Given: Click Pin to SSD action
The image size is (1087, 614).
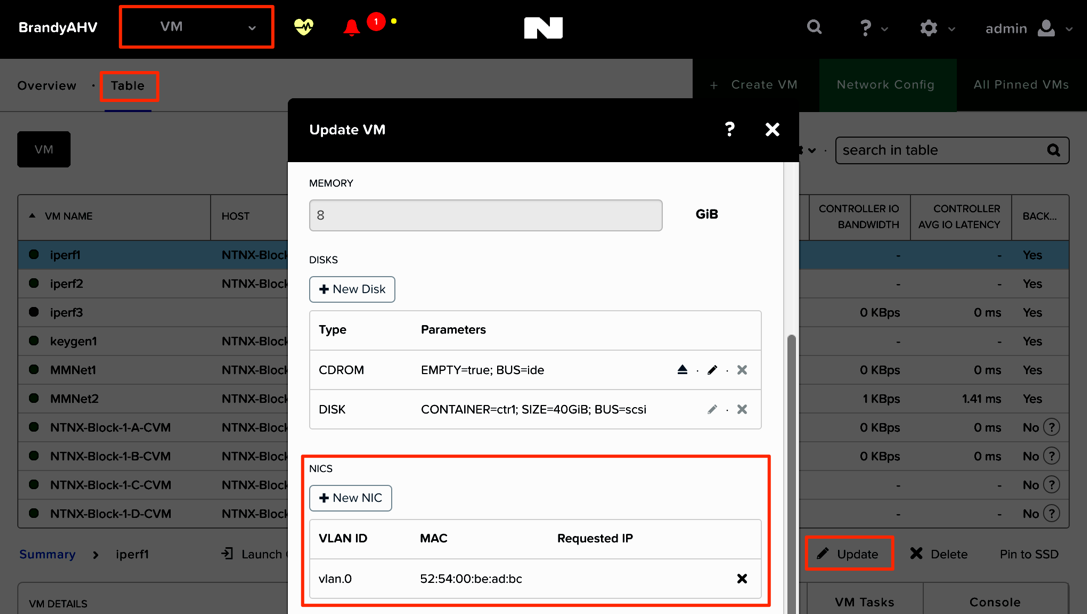Looking at the screenshot, I should (x=1029, y=554).
